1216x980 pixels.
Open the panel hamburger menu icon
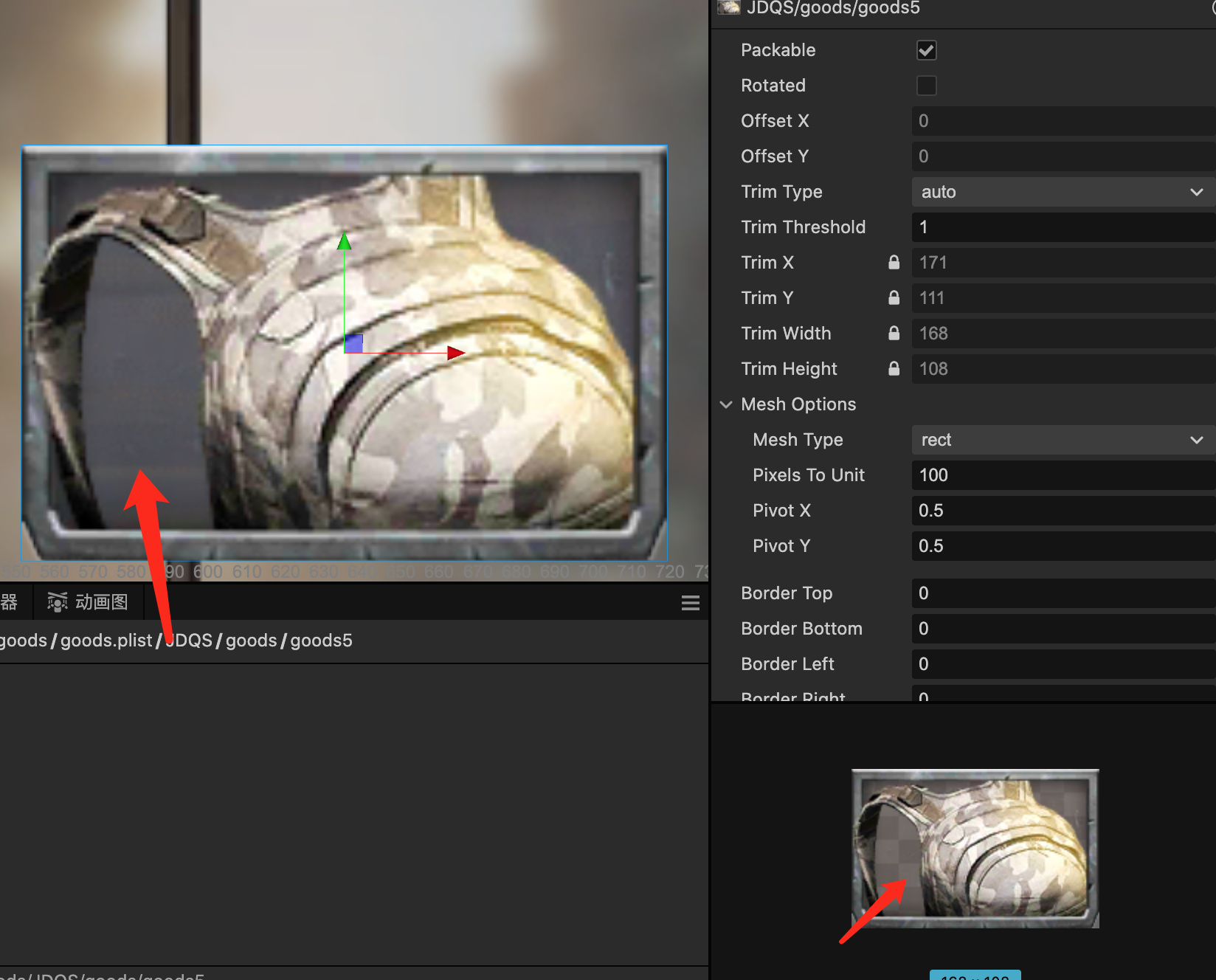691,603
